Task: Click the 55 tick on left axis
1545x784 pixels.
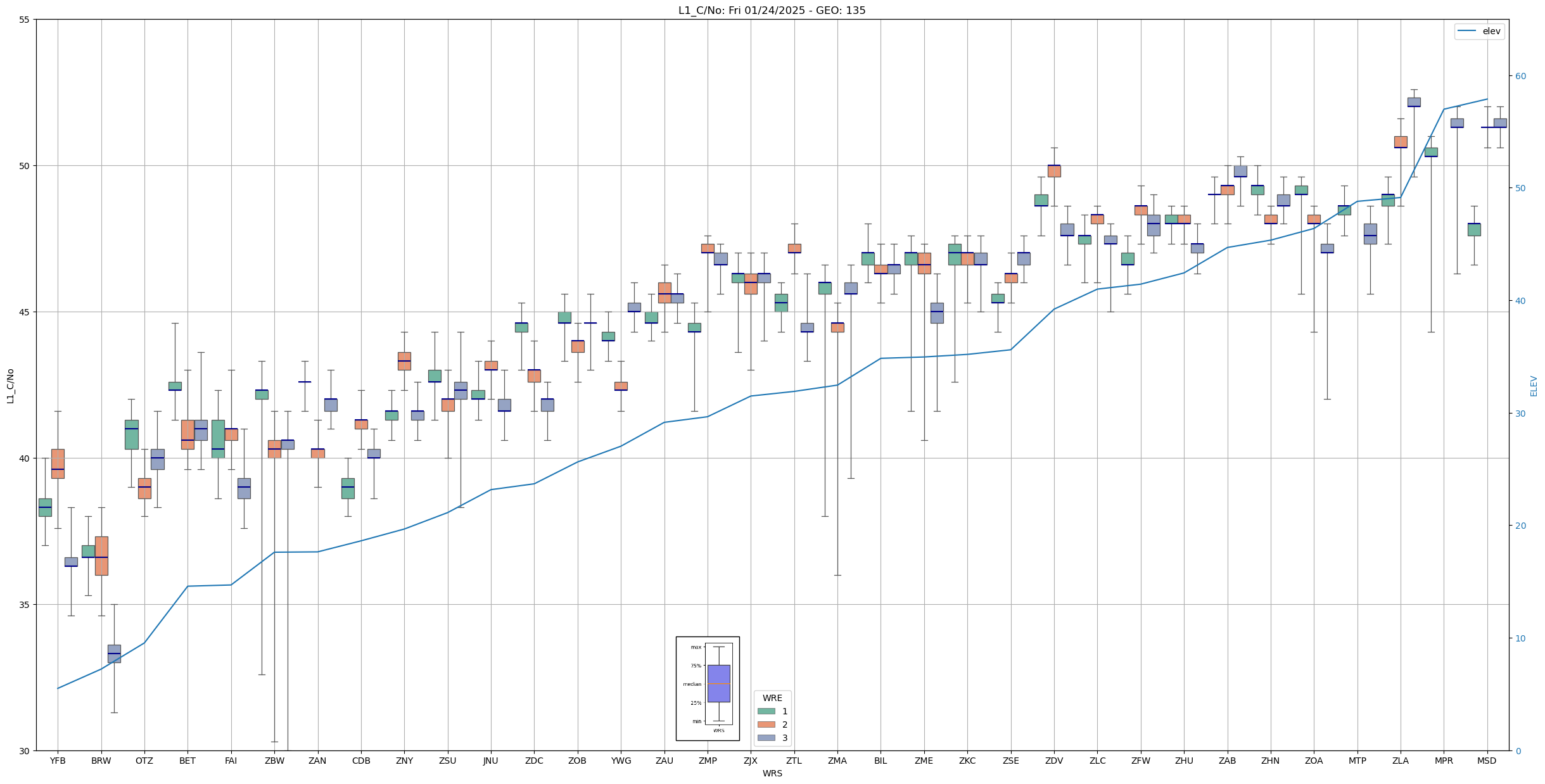Action: point(24,20)
